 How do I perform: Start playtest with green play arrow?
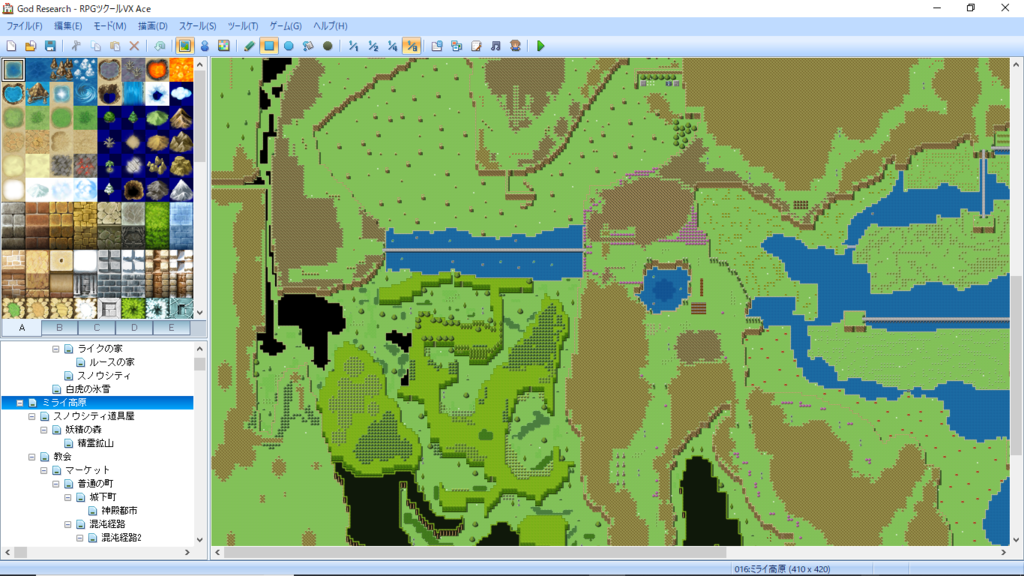coord(541,46)
